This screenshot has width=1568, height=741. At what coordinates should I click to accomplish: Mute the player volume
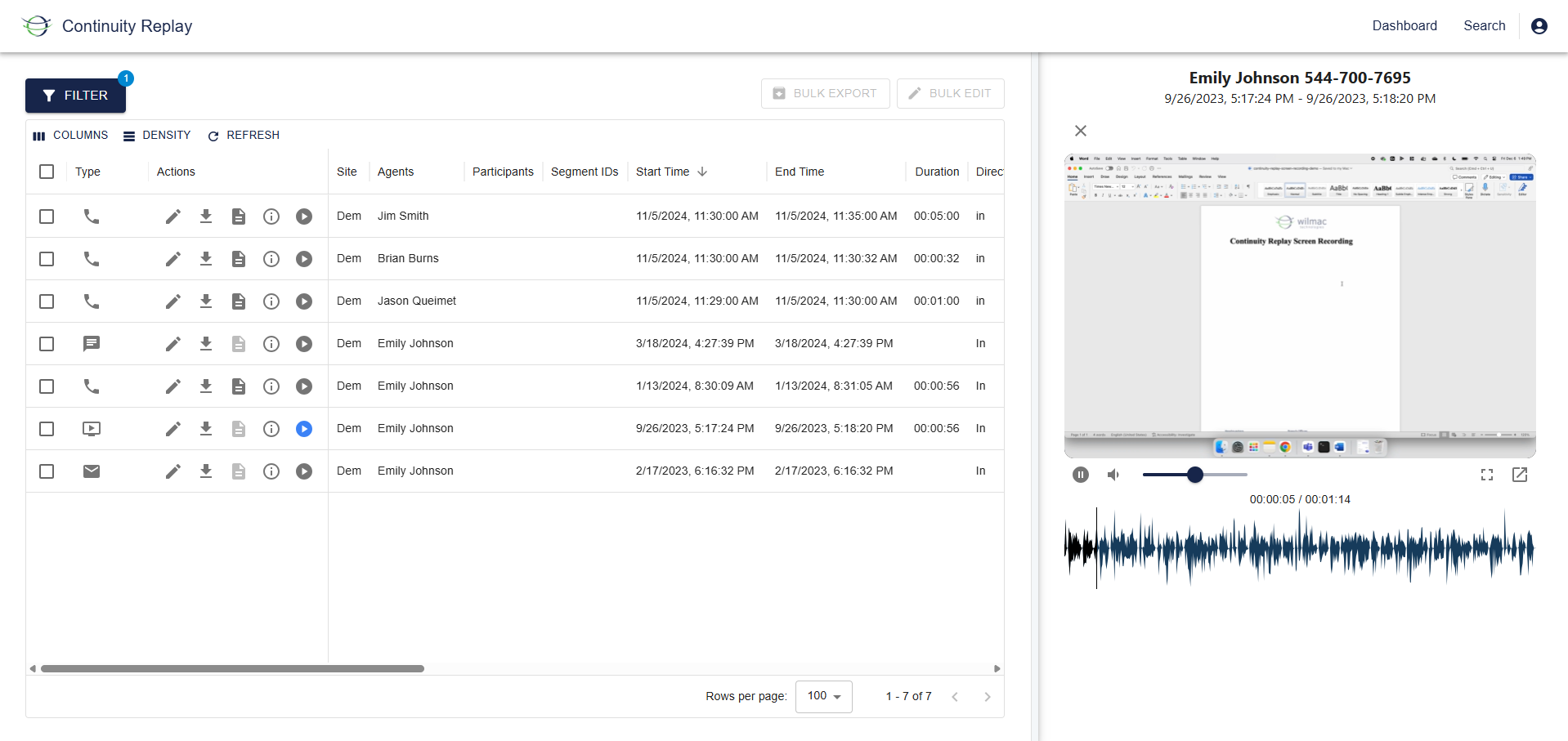[x=1113, y=475]
